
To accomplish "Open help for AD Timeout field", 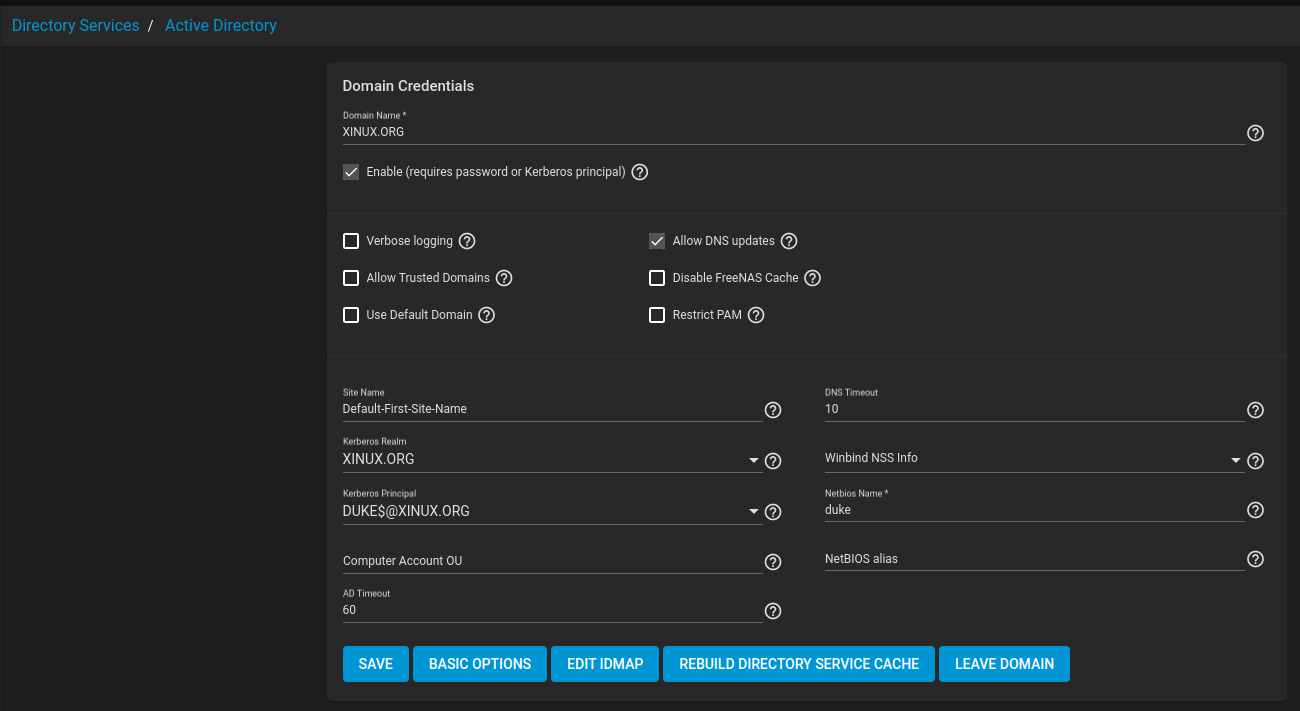I will [x=773, y=611].
